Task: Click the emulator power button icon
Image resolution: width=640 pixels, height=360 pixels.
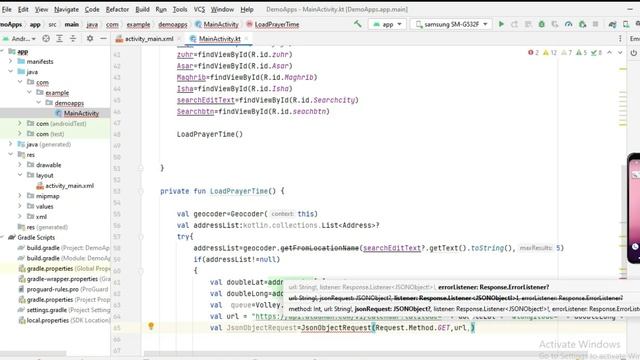Action: pyautogui.click(x=633, y=53)
